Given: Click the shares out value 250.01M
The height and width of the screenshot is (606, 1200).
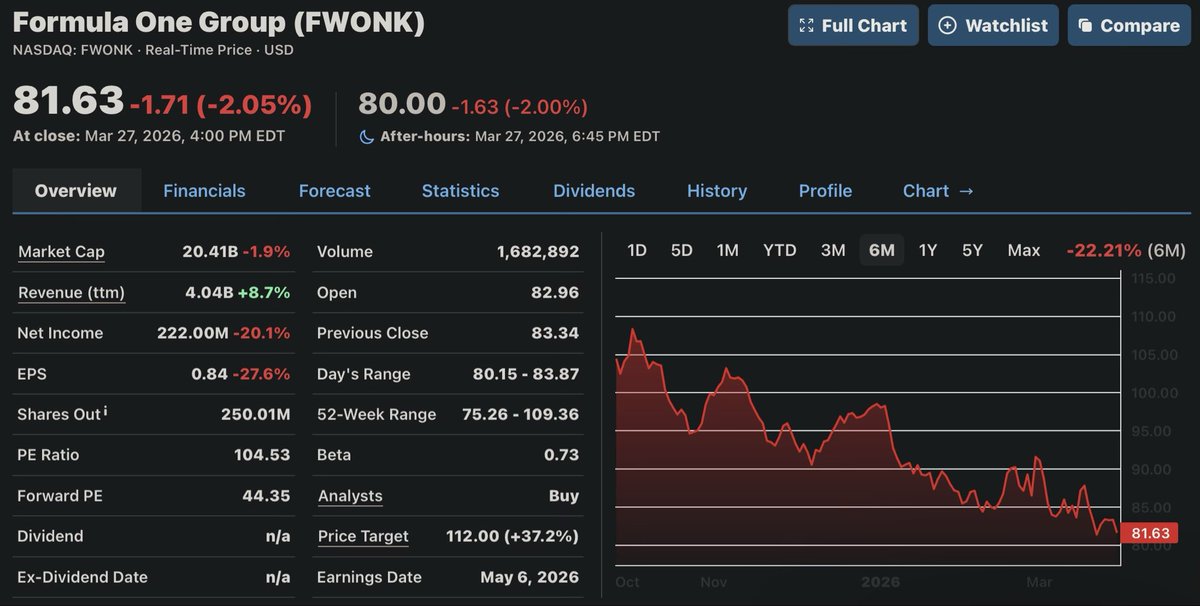Looking at the screenshot, I should coord(256,414).
